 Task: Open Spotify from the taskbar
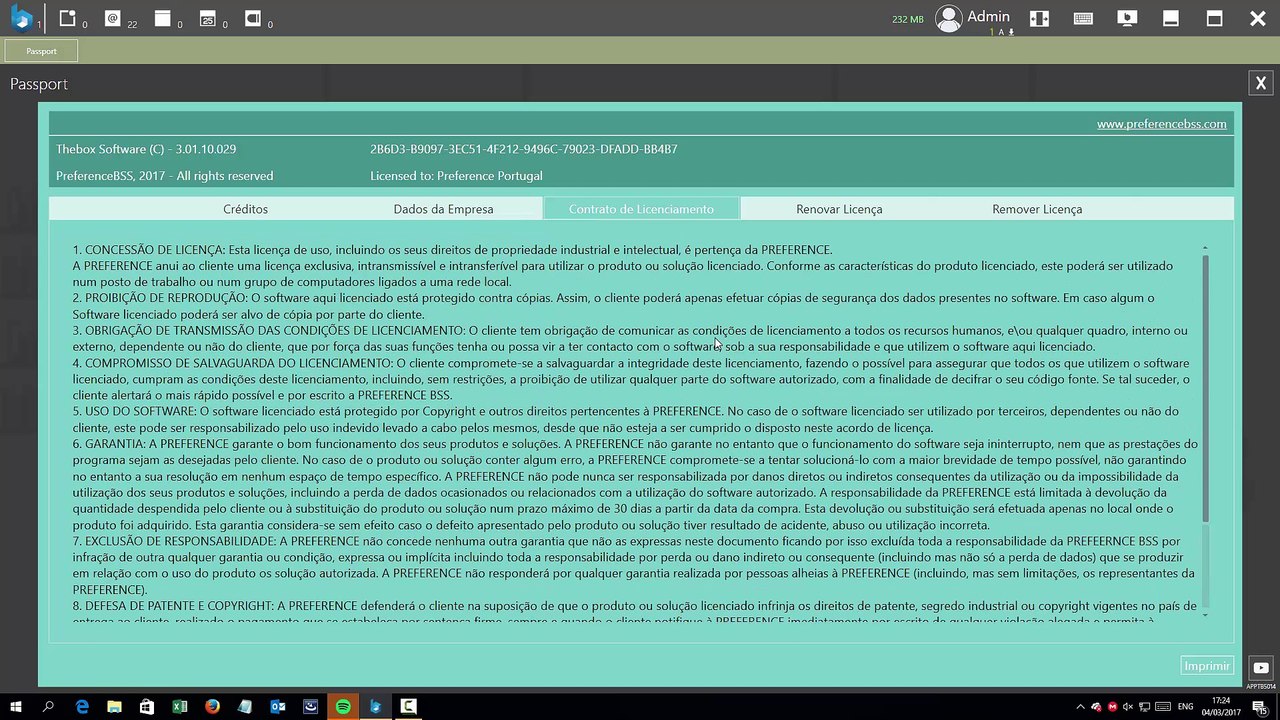pyautogui.click(x=343, y=707)
